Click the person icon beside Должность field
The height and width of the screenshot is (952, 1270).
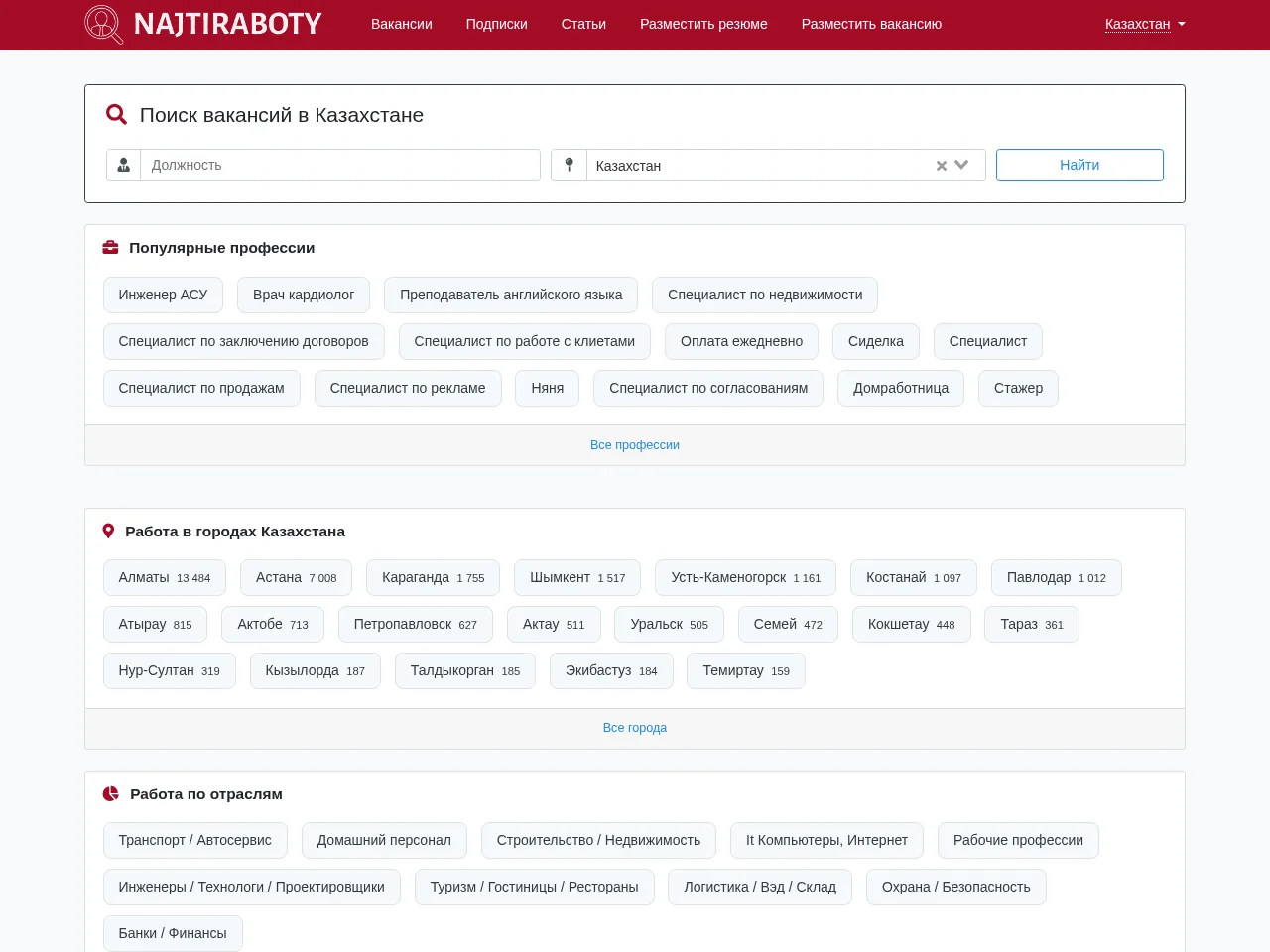point(124,165)
